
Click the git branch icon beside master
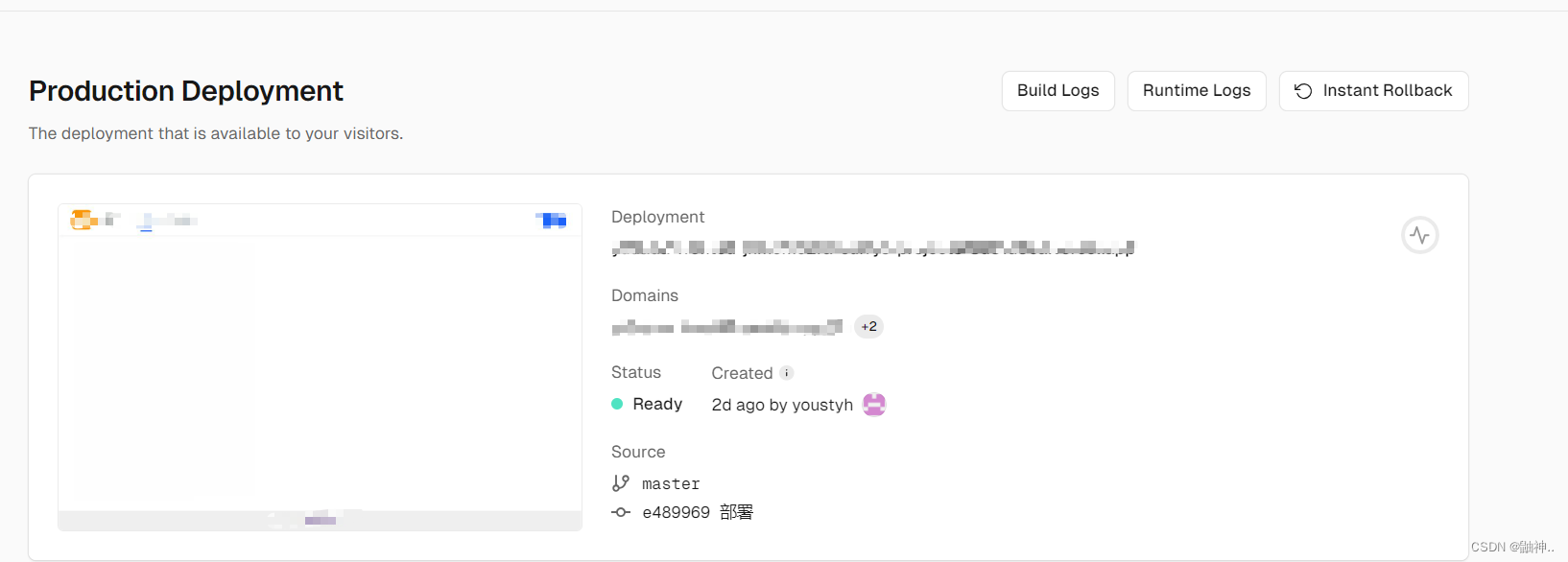[x=621, y=483]
